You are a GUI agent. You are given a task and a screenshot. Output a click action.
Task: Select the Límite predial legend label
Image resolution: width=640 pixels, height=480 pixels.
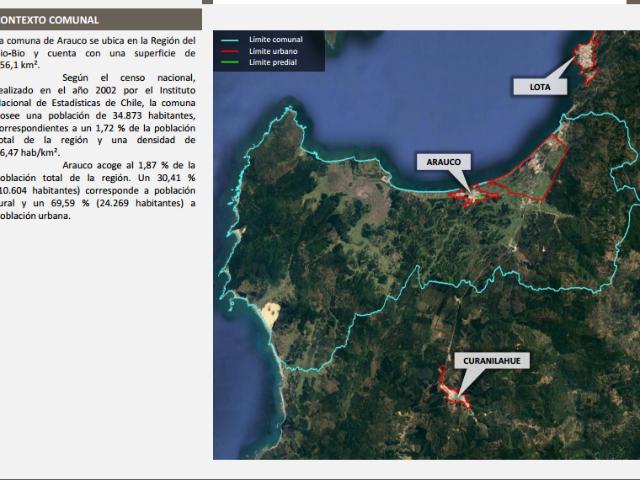coord(273,61)
